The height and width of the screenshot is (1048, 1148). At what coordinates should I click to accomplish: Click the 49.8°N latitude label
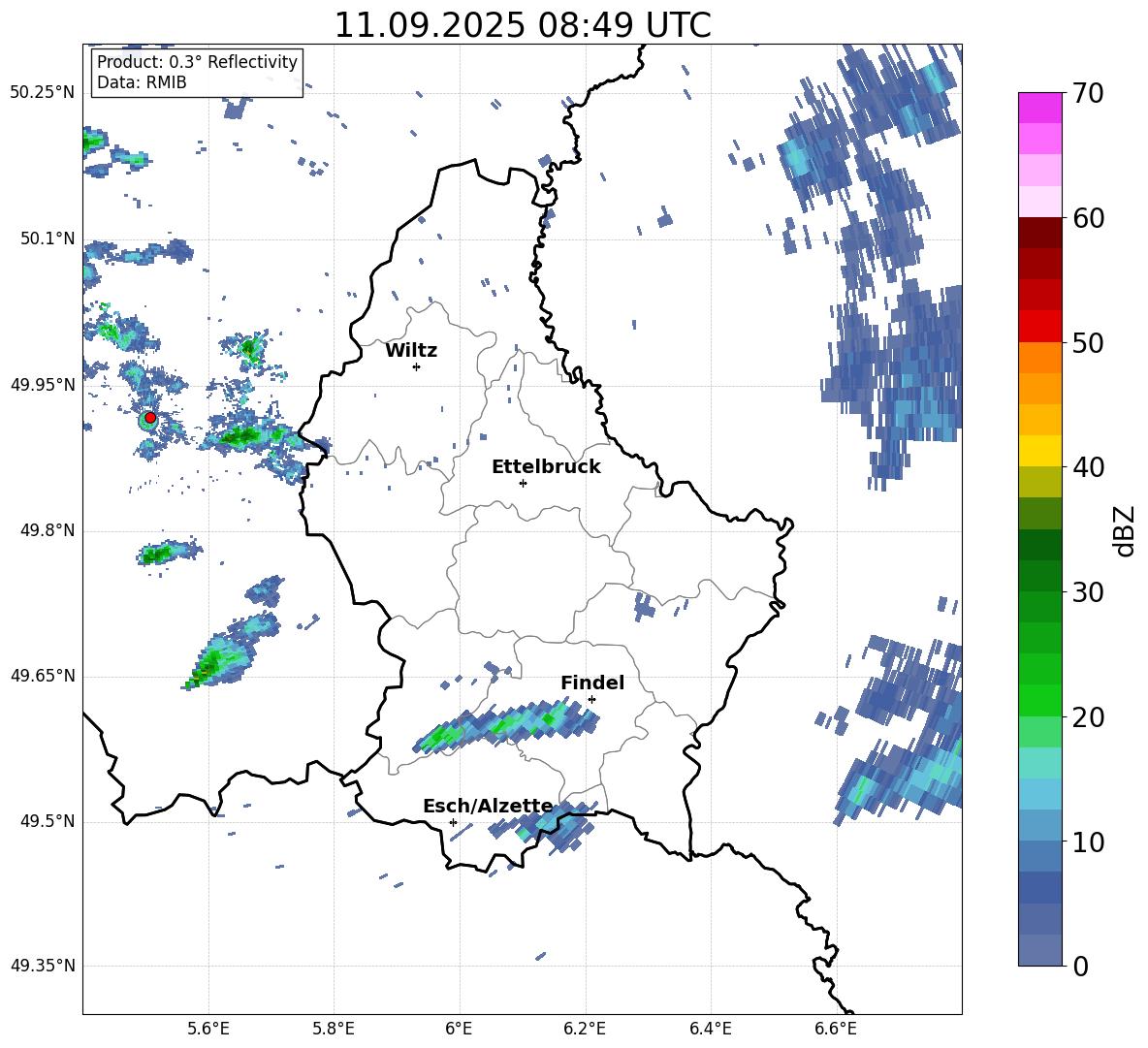click(47, 530)
